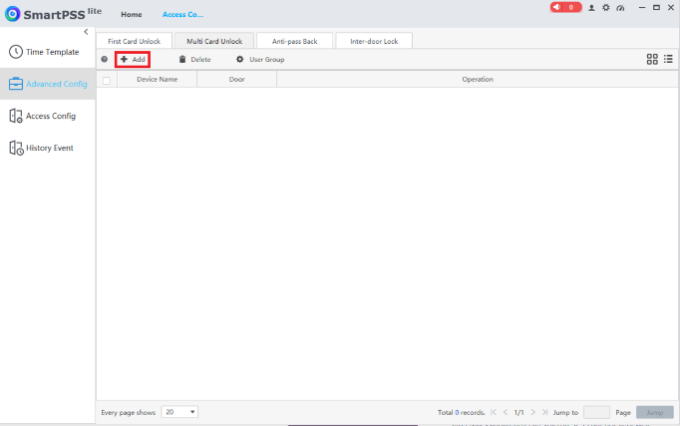The width and height of the screenshot is (680, 426).
Task: Click the Door column header
Action: tap(237, 79)
